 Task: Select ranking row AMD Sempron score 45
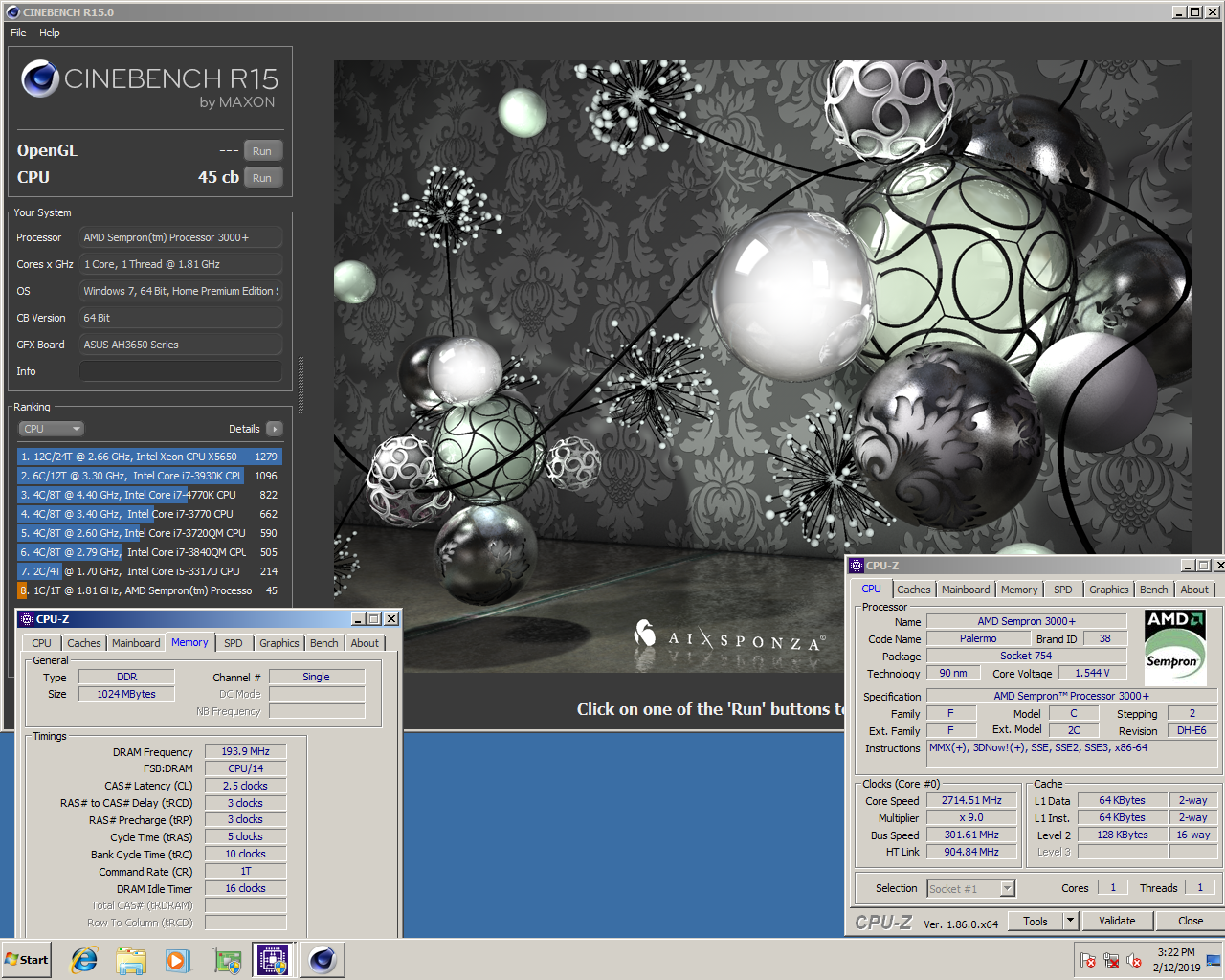click(149, 590)
